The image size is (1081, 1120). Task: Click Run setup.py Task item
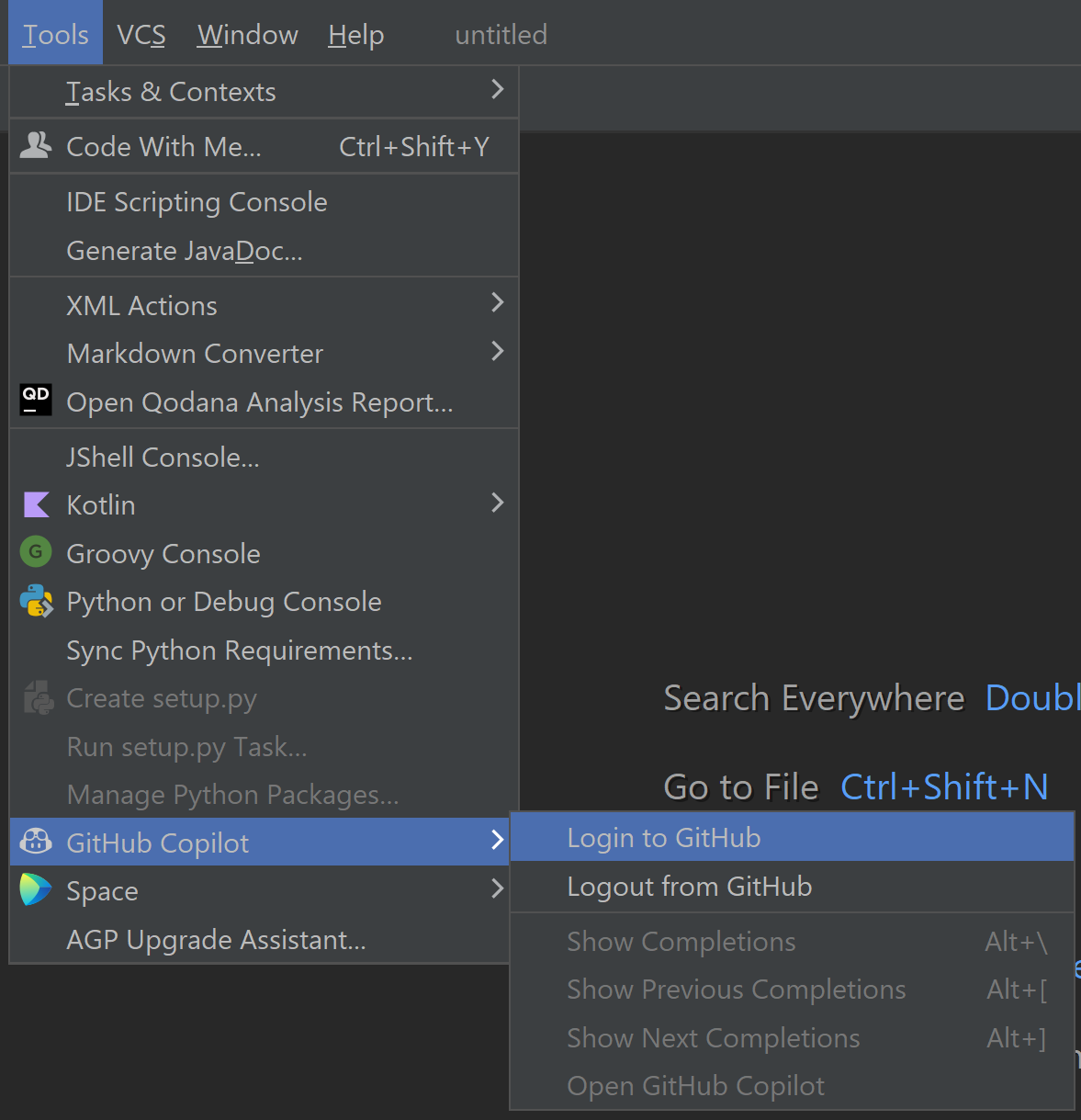point(264,747)
